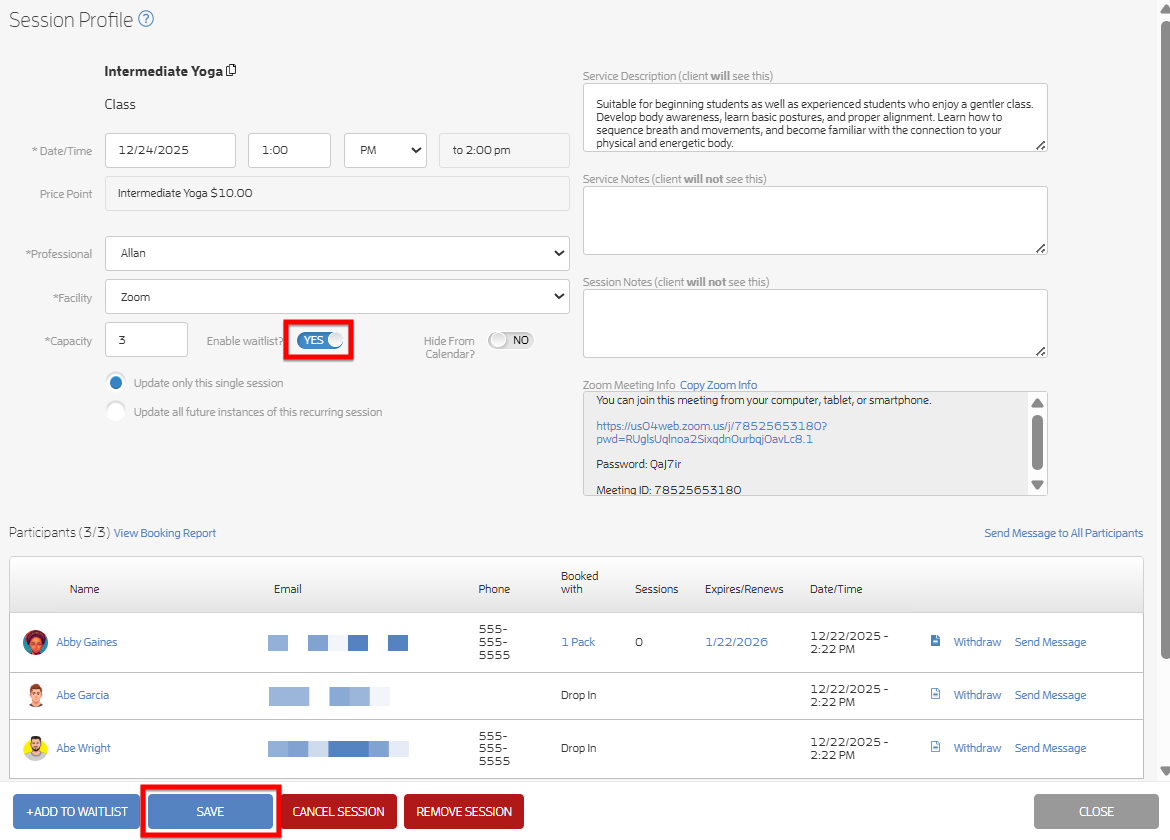This screenshot has width=1170, height=840.
Task: Click the Close button
Action: coord(1096,812)
